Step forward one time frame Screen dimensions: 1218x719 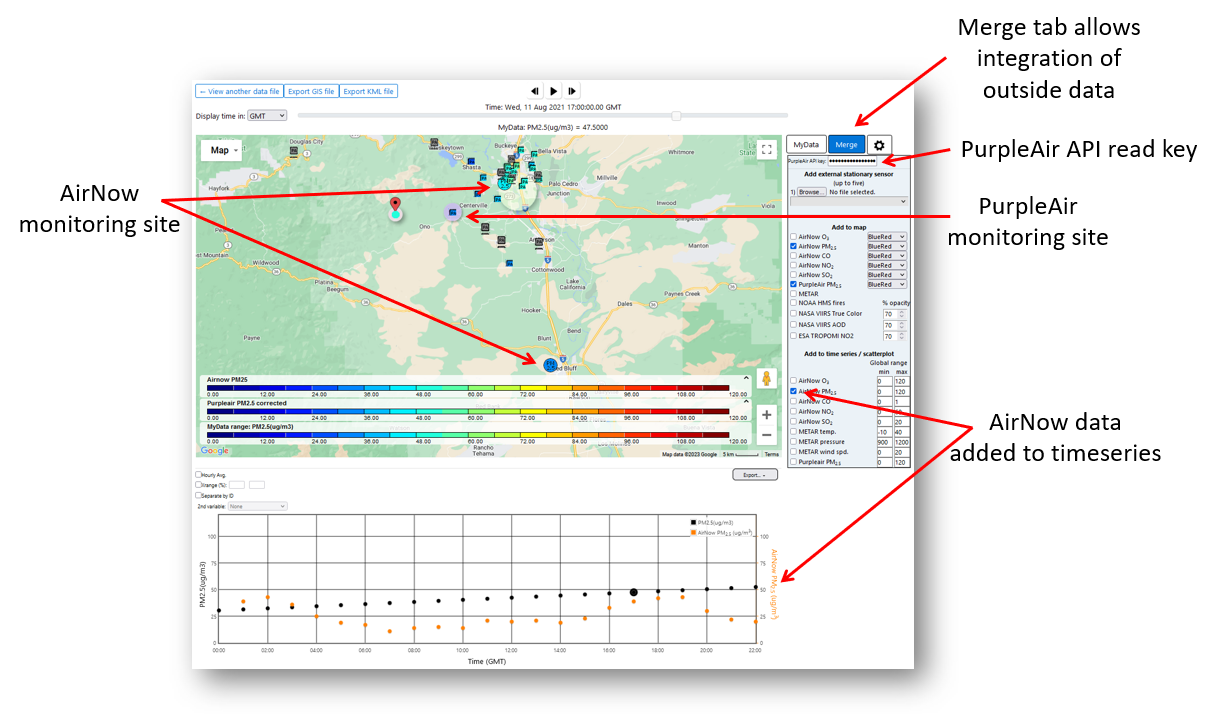(x=571, y=91)
